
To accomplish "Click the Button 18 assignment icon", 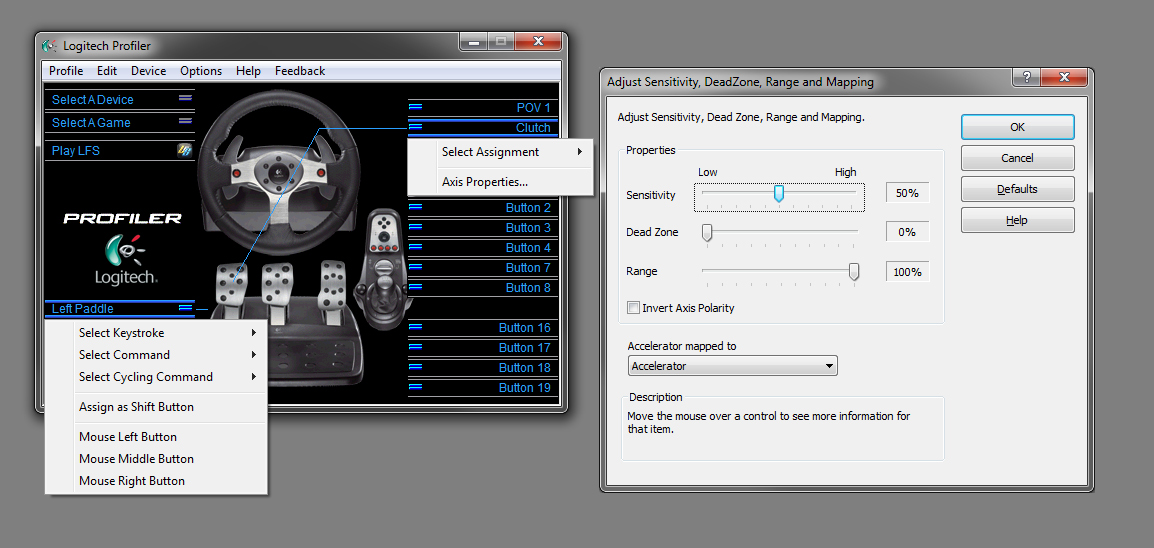I will pyautogui.click(x=416, y=367).
